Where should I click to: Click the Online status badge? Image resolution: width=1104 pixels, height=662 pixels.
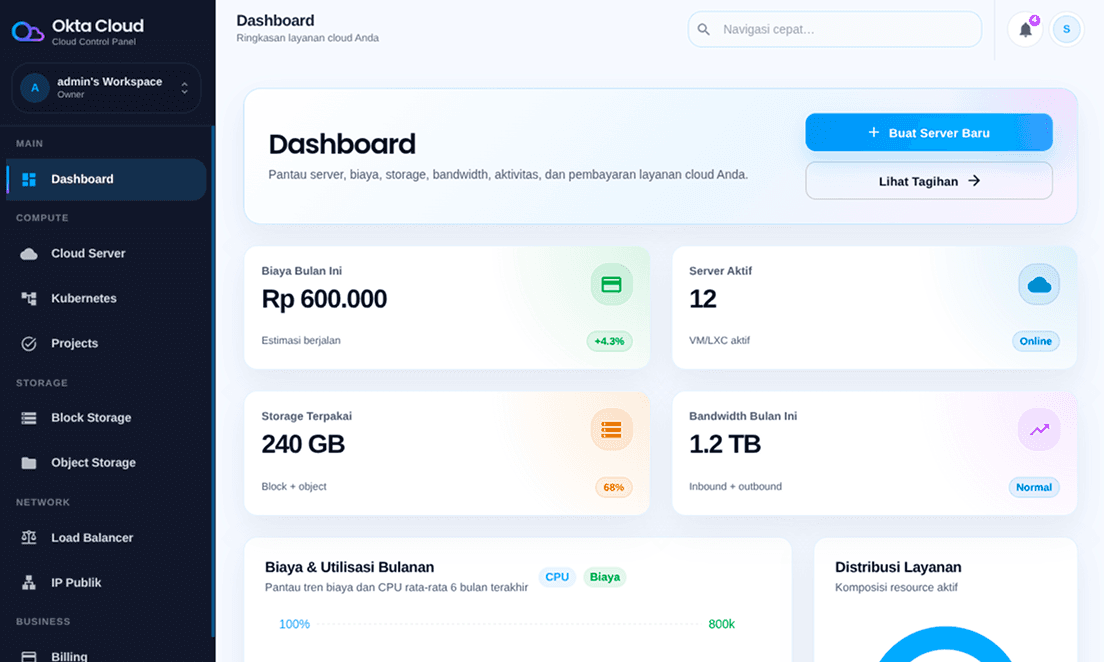tap(1036, 342)
